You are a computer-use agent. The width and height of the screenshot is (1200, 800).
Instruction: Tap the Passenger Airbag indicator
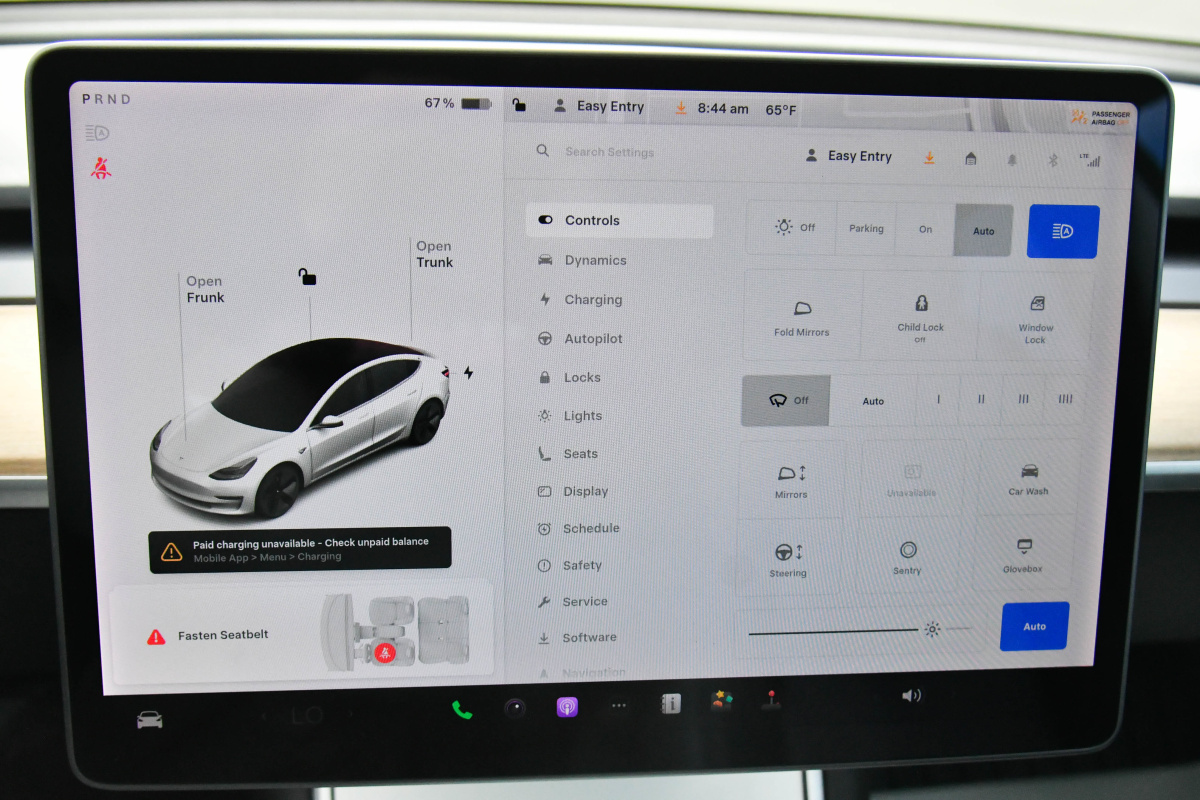[x=1101, y=118]
